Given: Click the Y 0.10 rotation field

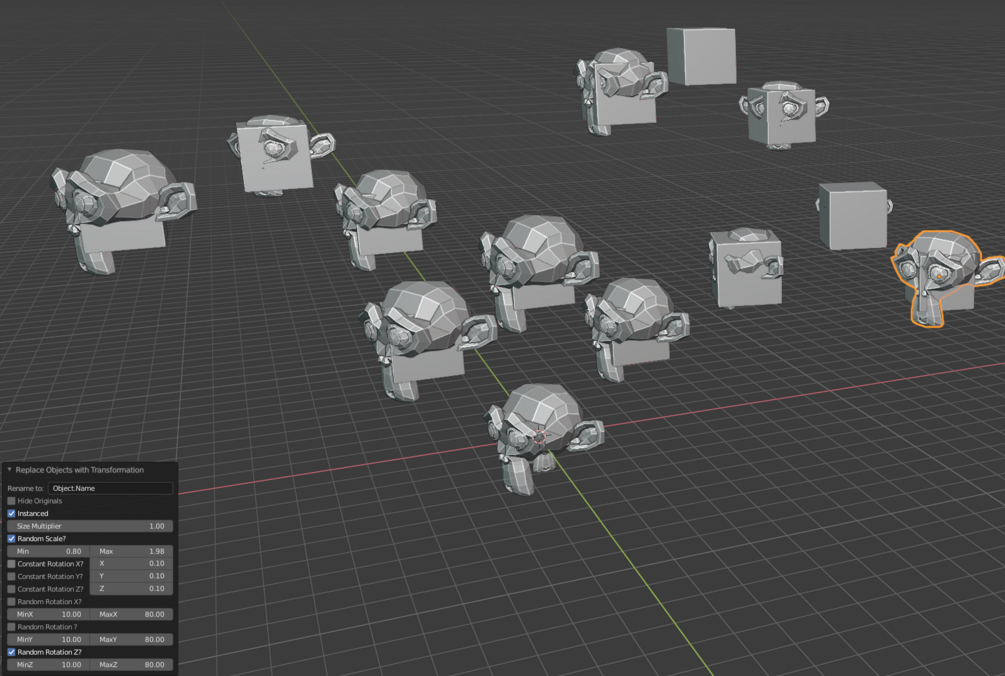Looking at the screenshot, I should pyautogui.click(x=131, y=576).
